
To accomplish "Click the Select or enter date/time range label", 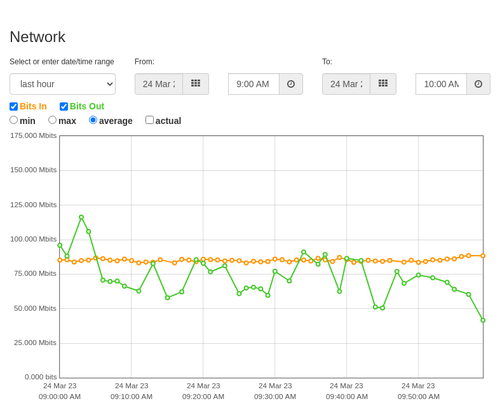I will 62,62.
